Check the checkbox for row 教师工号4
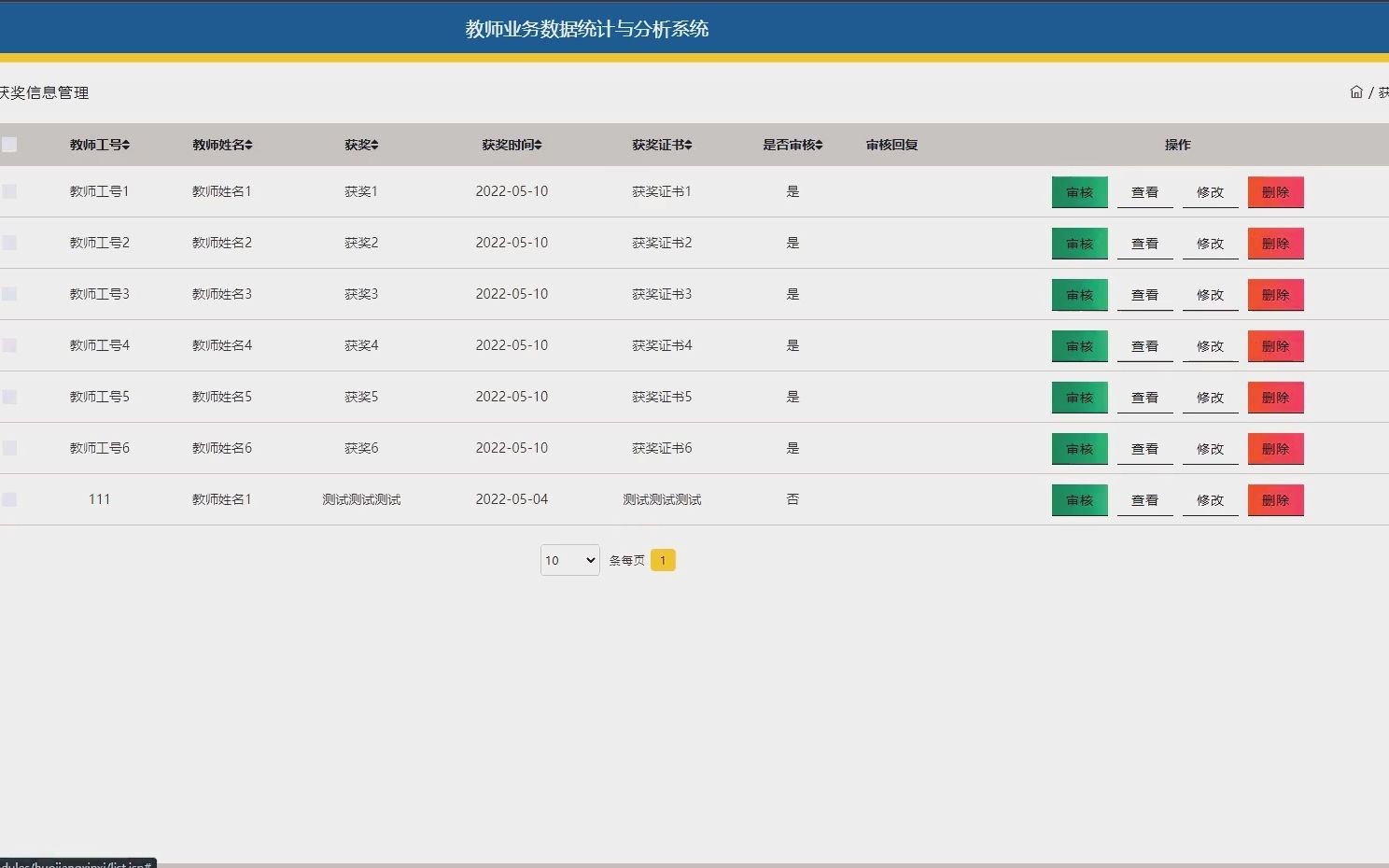Screen dimensions: 1389x868 pos(9,345)
